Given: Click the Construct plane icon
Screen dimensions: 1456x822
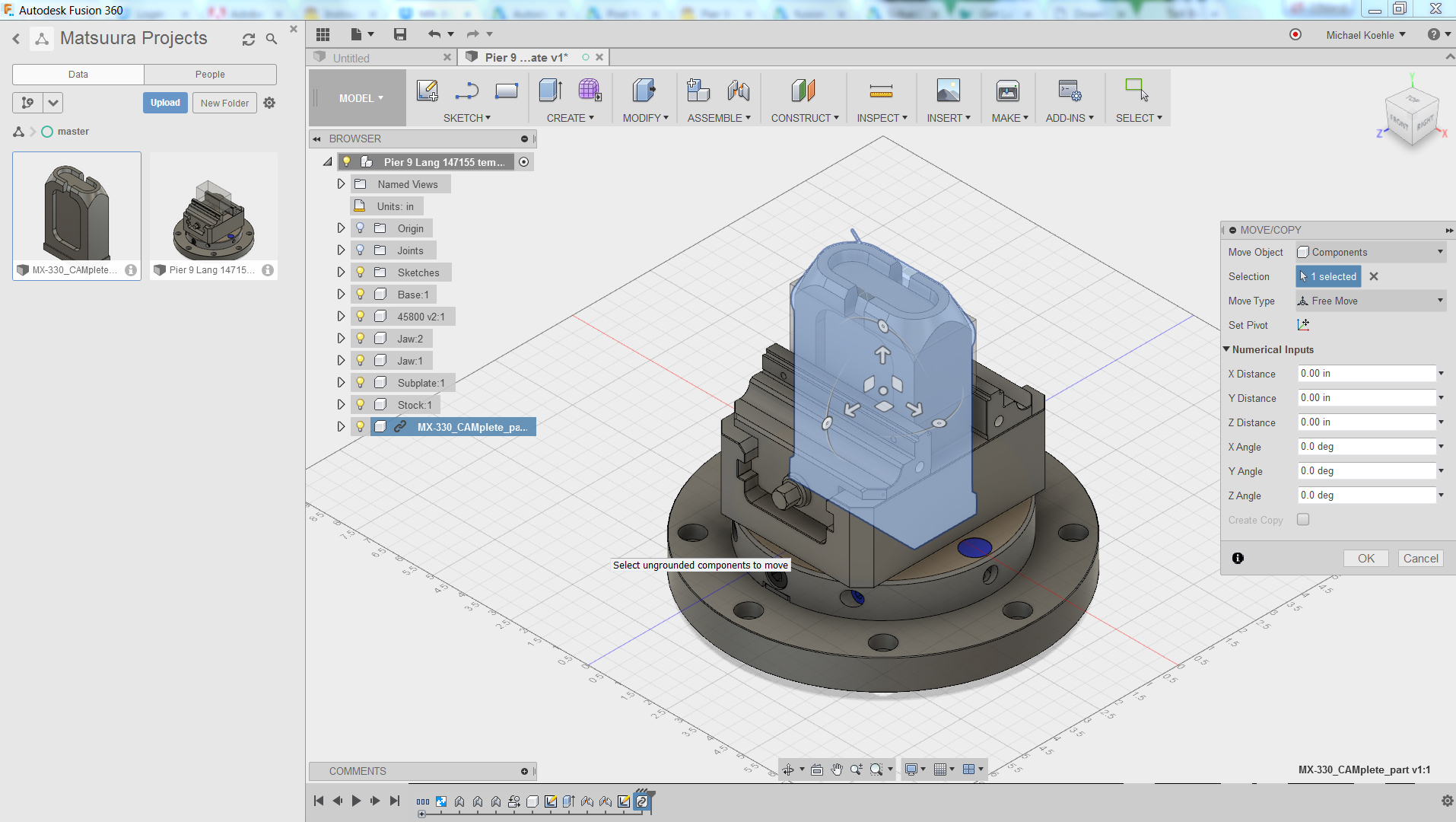Looking at the screenshot, I should (x=803, y=91).
